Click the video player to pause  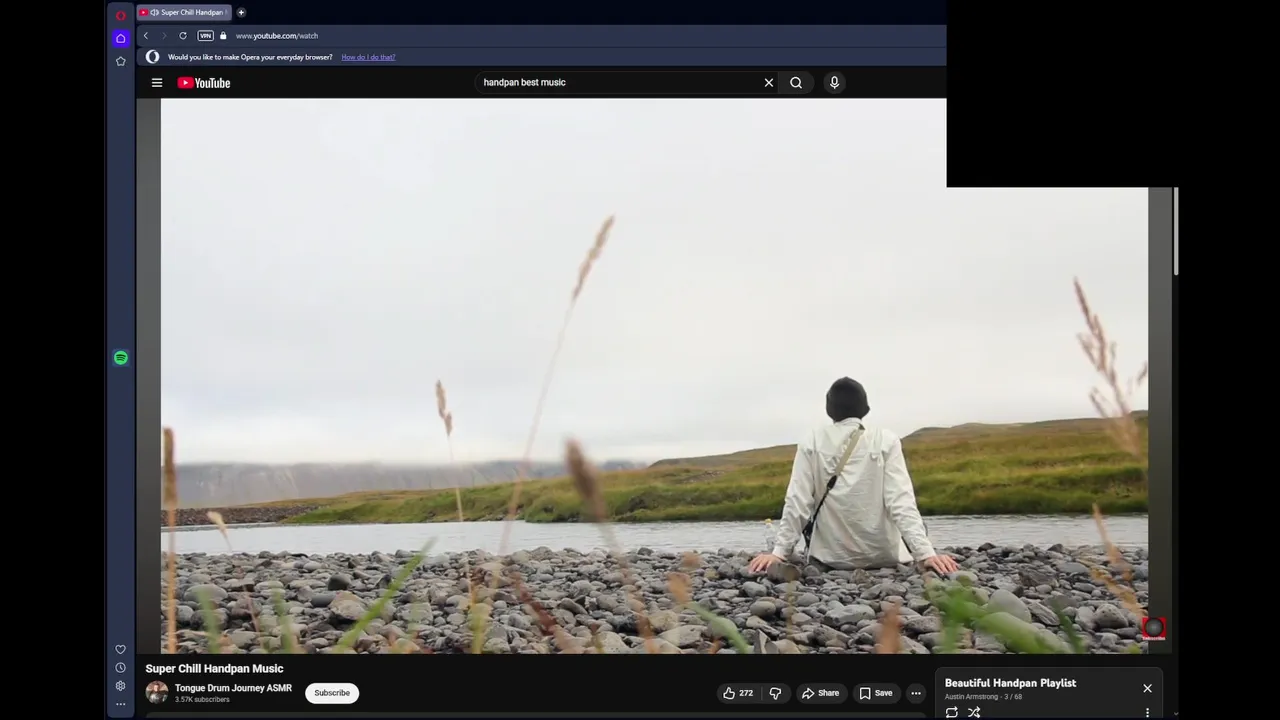tap(654, 376)
